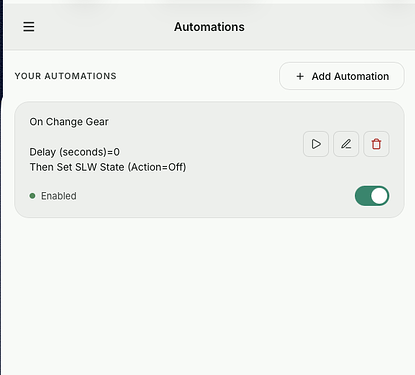Run the On Change Gear automation
This screenshot has width=415, height=375.
click(x=316, y=144)
